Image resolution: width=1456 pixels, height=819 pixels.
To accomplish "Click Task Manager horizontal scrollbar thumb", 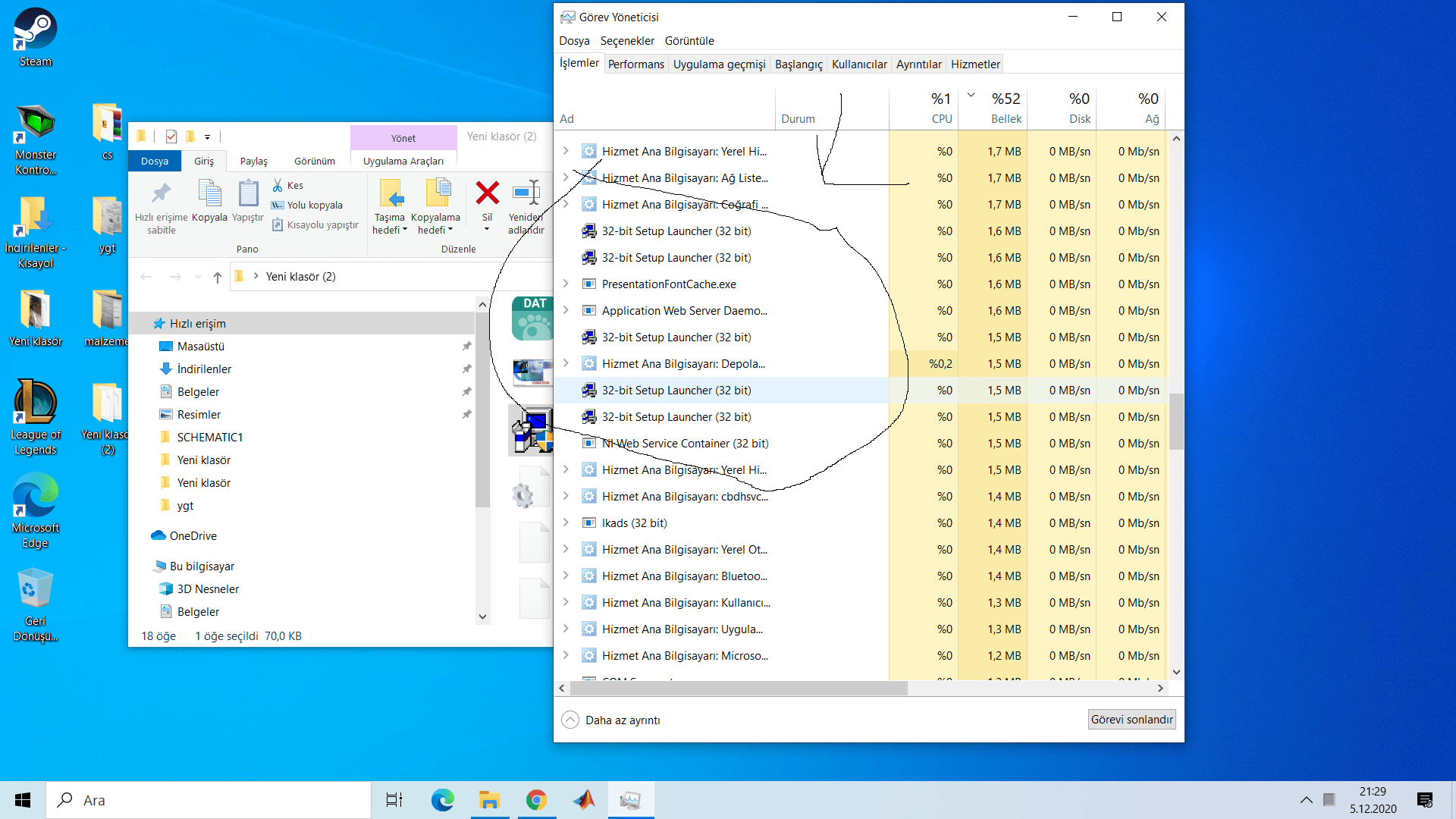I will (739, 689).
